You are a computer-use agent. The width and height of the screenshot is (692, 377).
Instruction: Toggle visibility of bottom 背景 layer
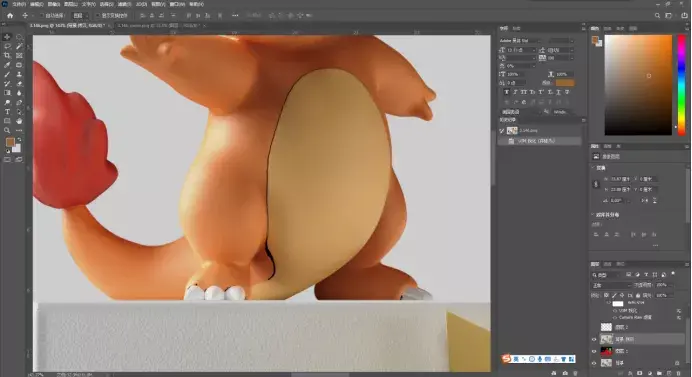[x=594, y=363]
